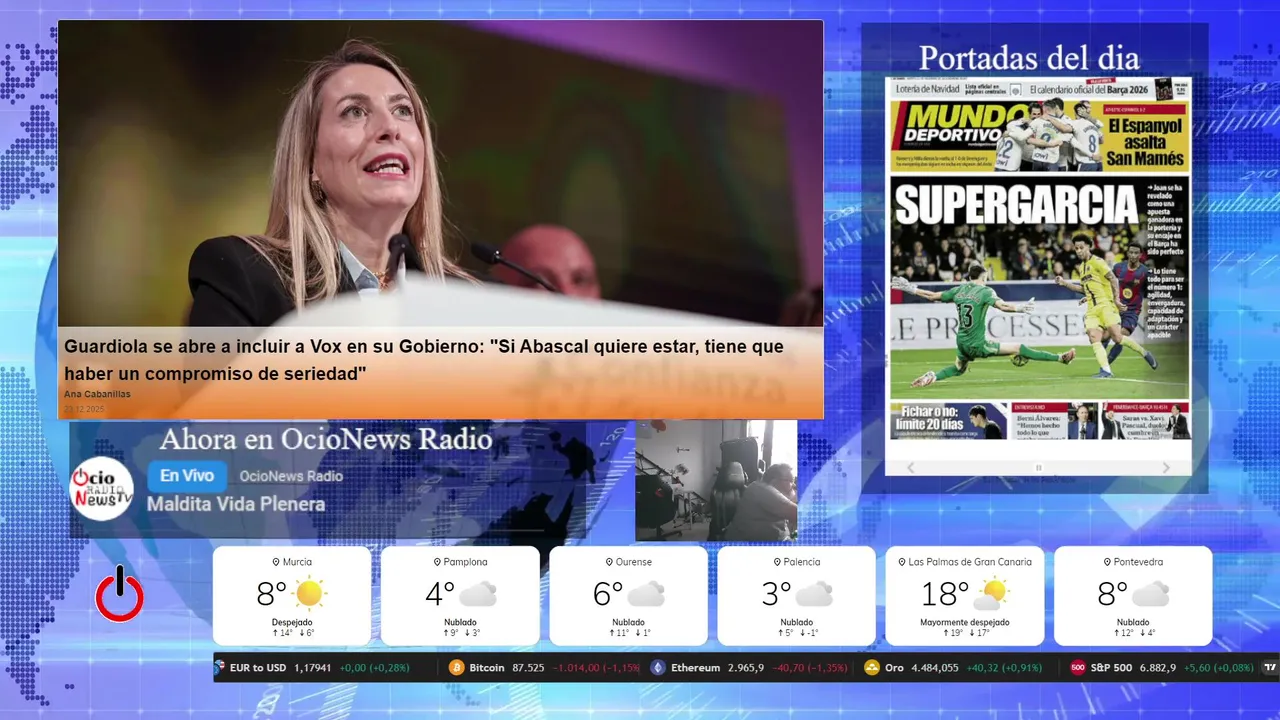Click the partly sunny icon for Las Palmas

pos(991,594)
